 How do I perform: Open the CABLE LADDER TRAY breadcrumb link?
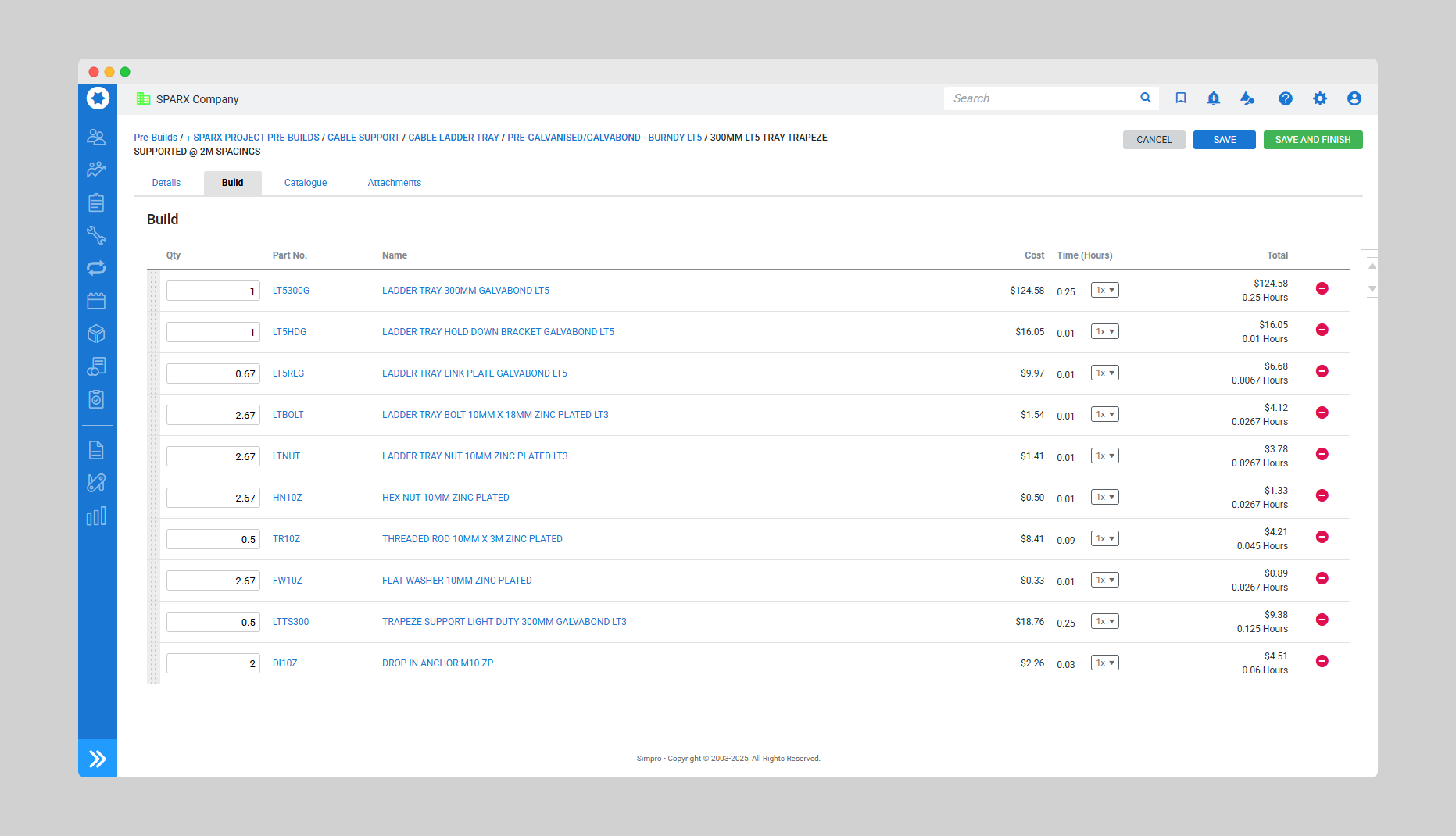point(453,138)
